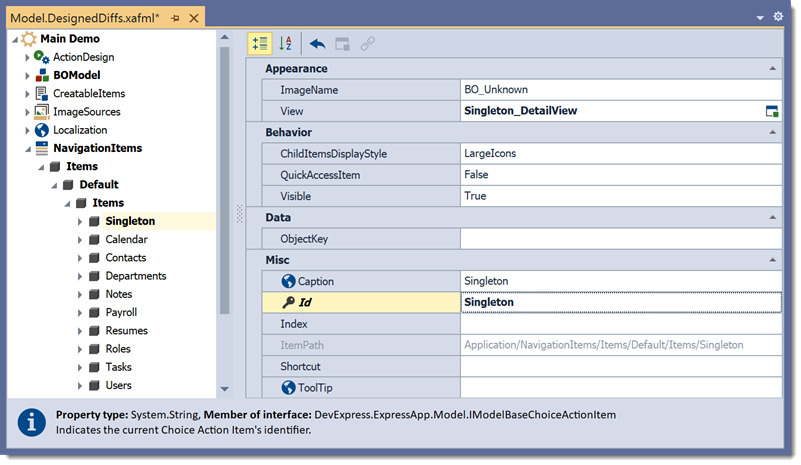Click the Categorized view toolbar icon

click(260, 43)
